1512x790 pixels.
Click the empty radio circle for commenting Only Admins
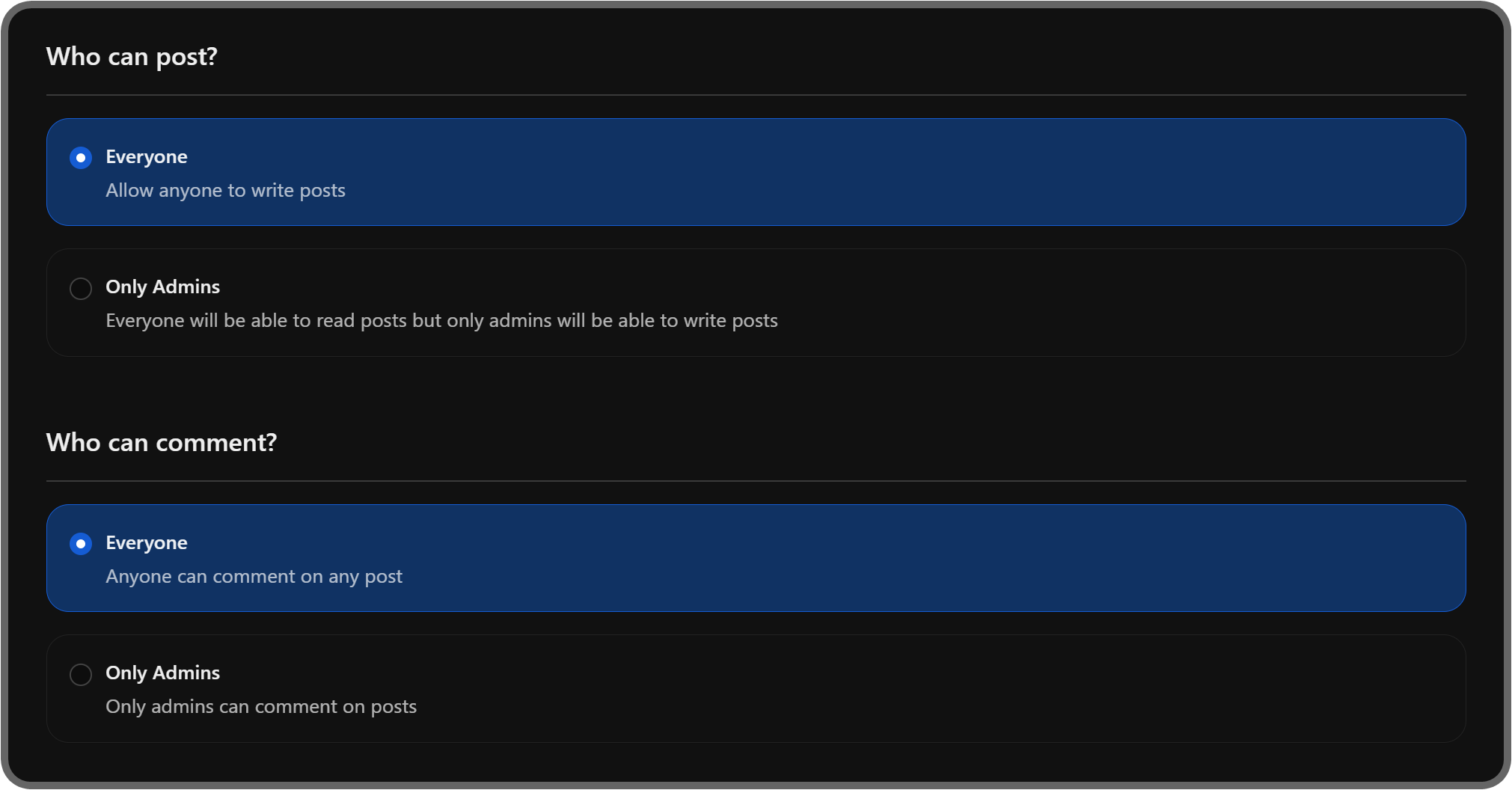(x=81, y=674)
